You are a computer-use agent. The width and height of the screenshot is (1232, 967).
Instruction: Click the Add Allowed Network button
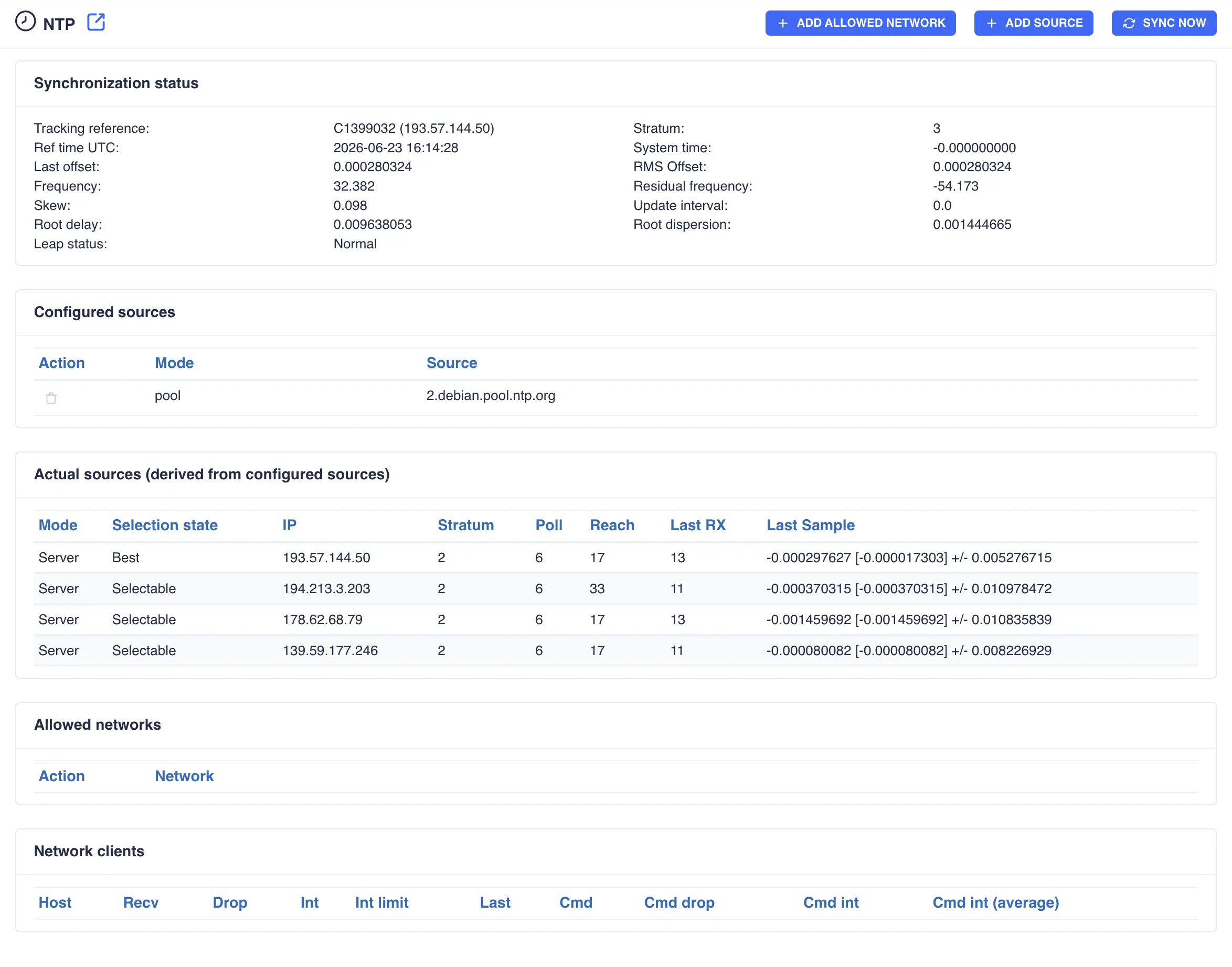click(x=860, y=23)
